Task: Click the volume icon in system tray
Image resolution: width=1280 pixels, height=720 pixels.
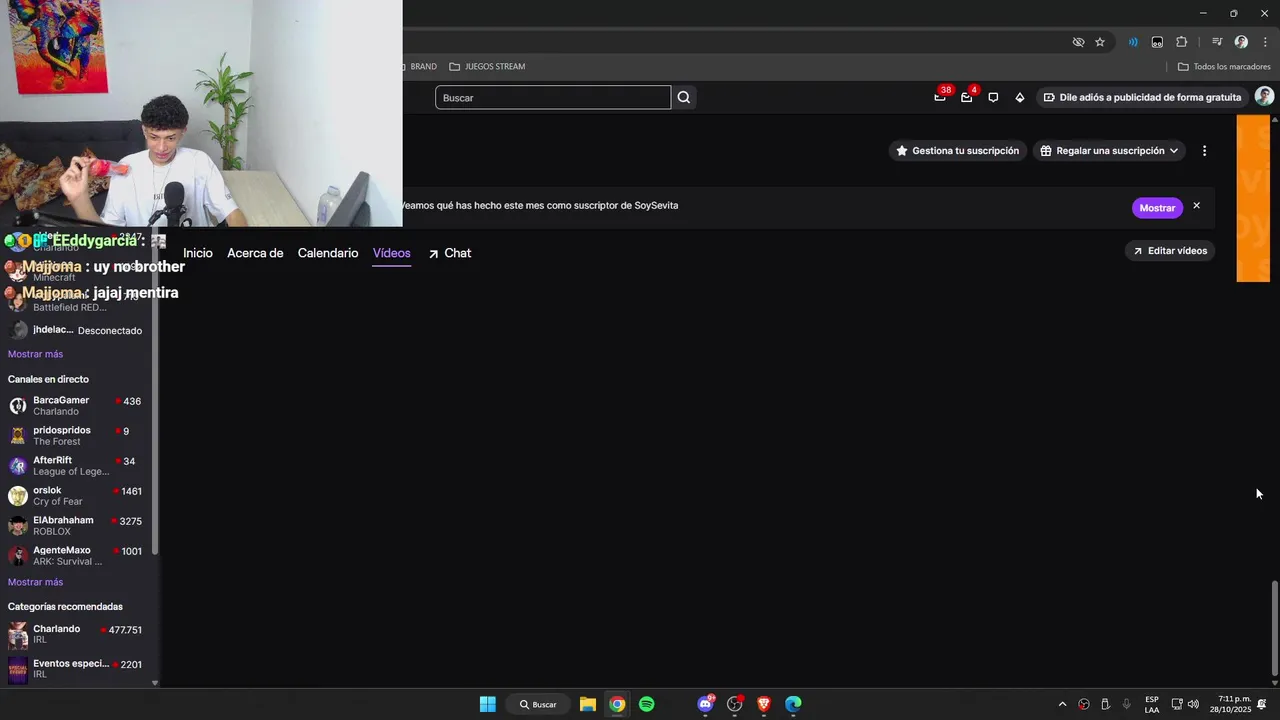Action: point(1193,704)
